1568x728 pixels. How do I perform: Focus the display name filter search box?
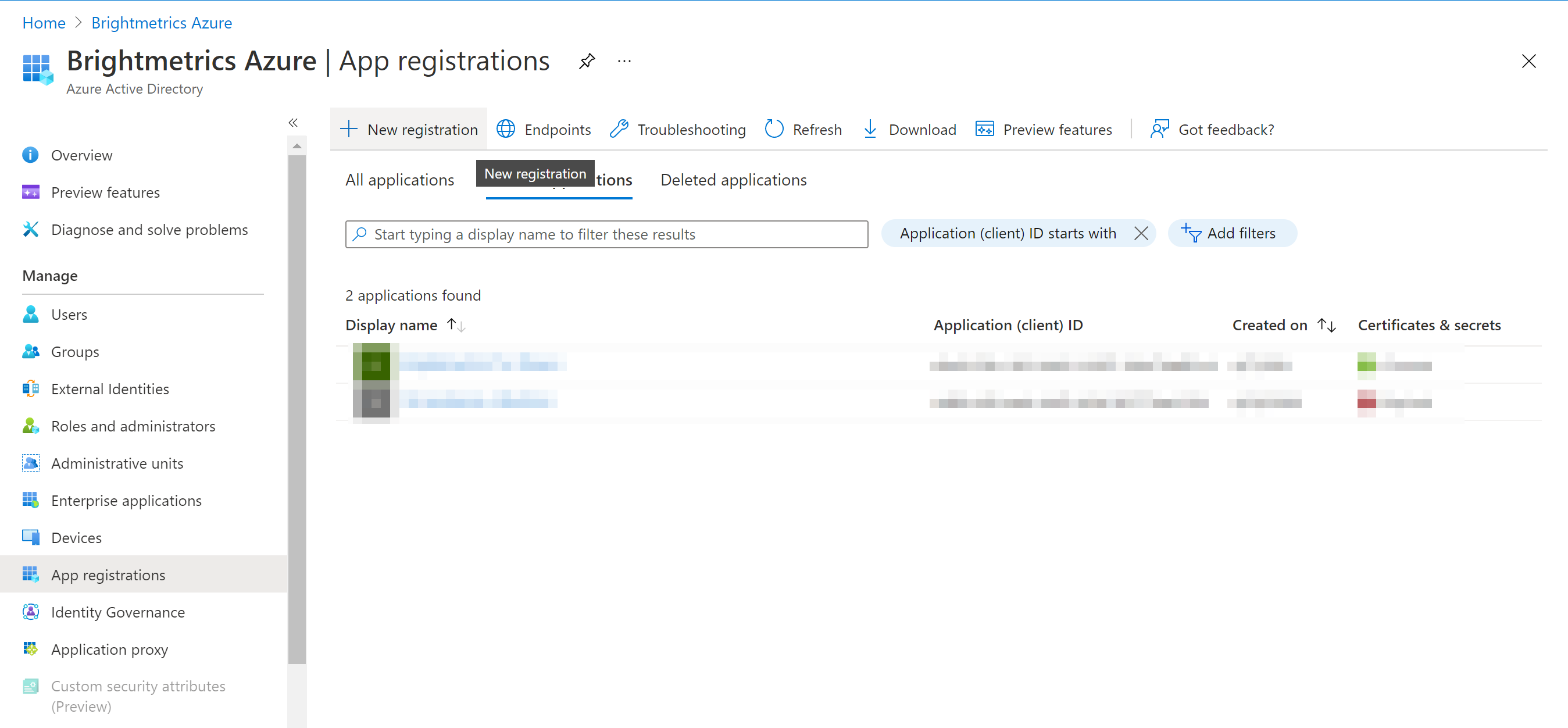606,234
